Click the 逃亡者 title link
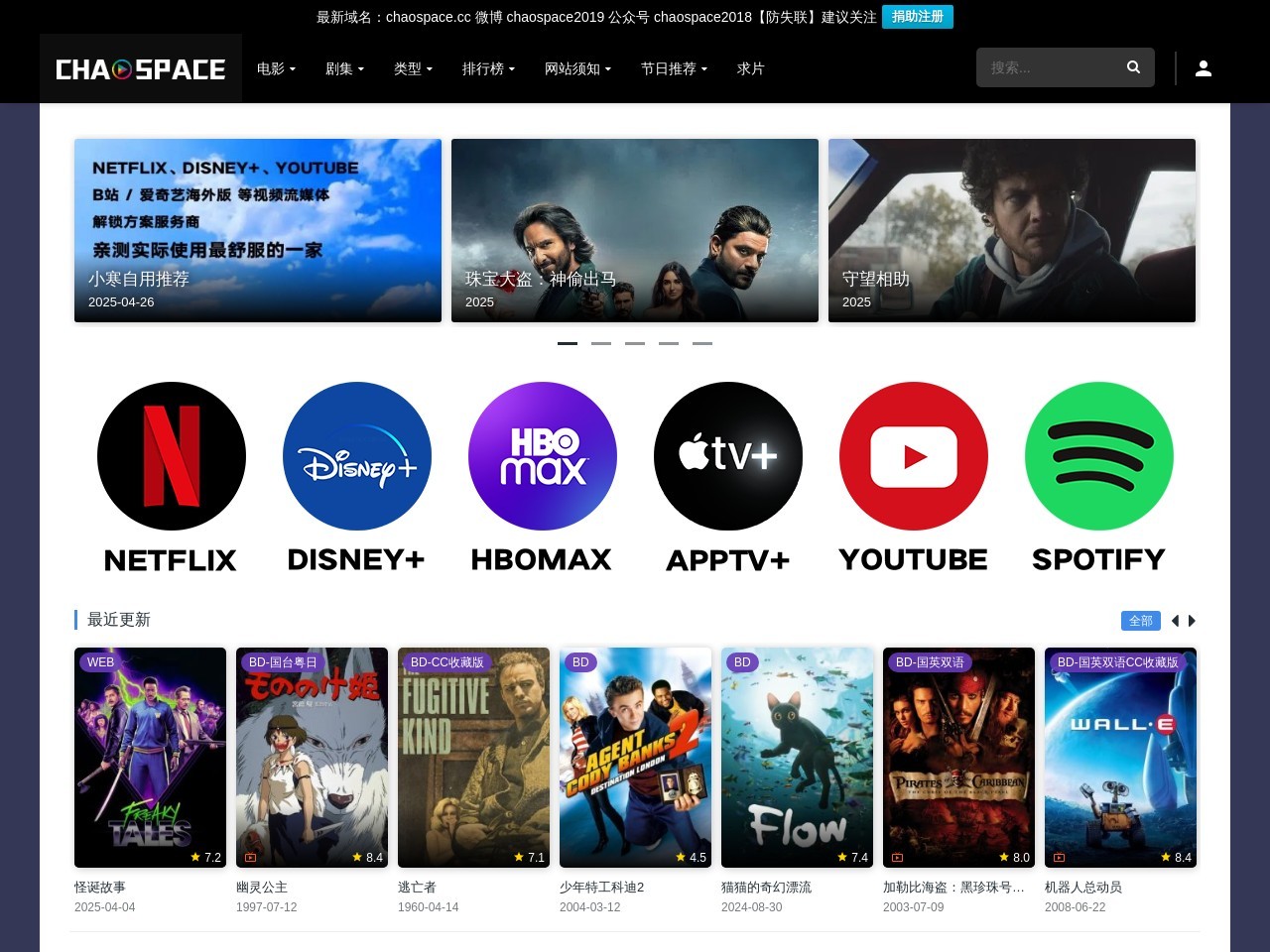 tap(417, 888)
